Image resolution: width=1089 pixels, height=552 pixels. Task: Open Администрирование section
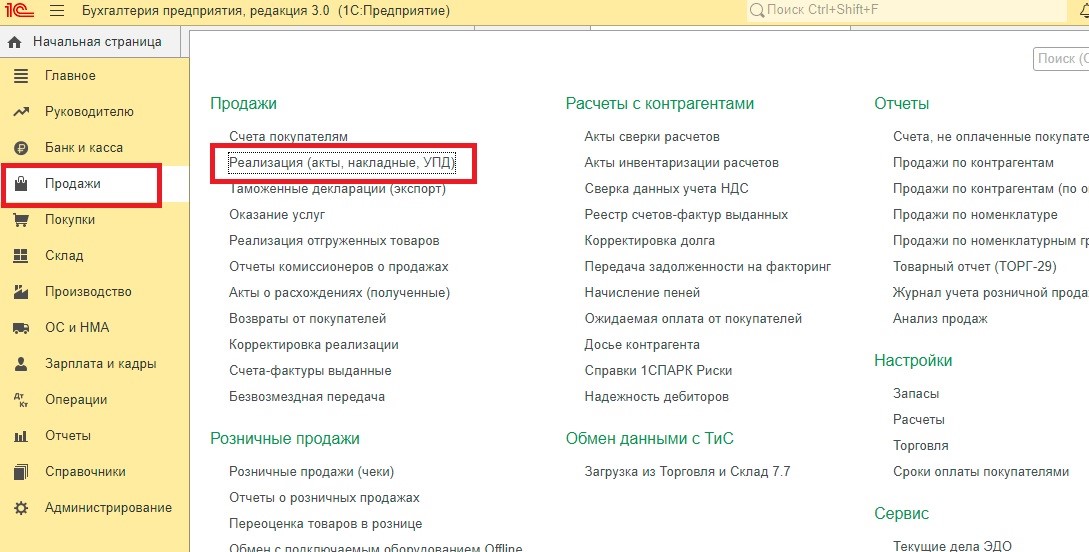coord(108,508)
